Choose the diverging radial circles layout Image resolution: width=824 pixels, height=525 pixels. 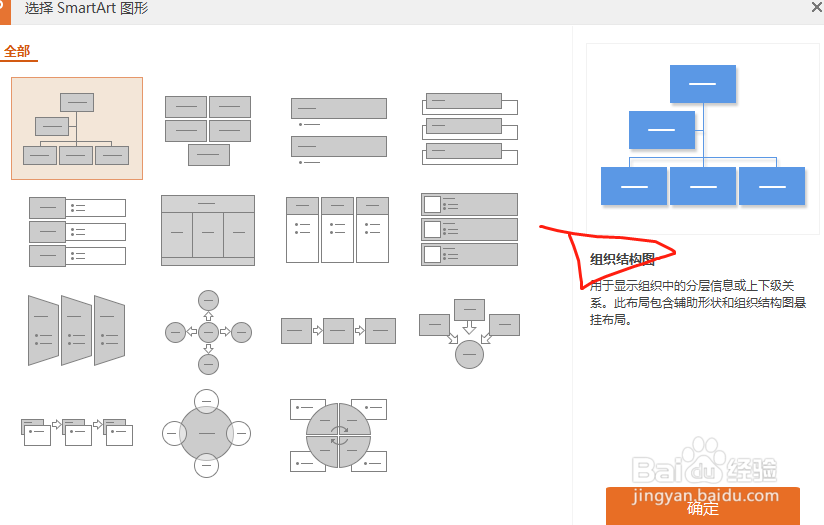(x=209, y=332)
